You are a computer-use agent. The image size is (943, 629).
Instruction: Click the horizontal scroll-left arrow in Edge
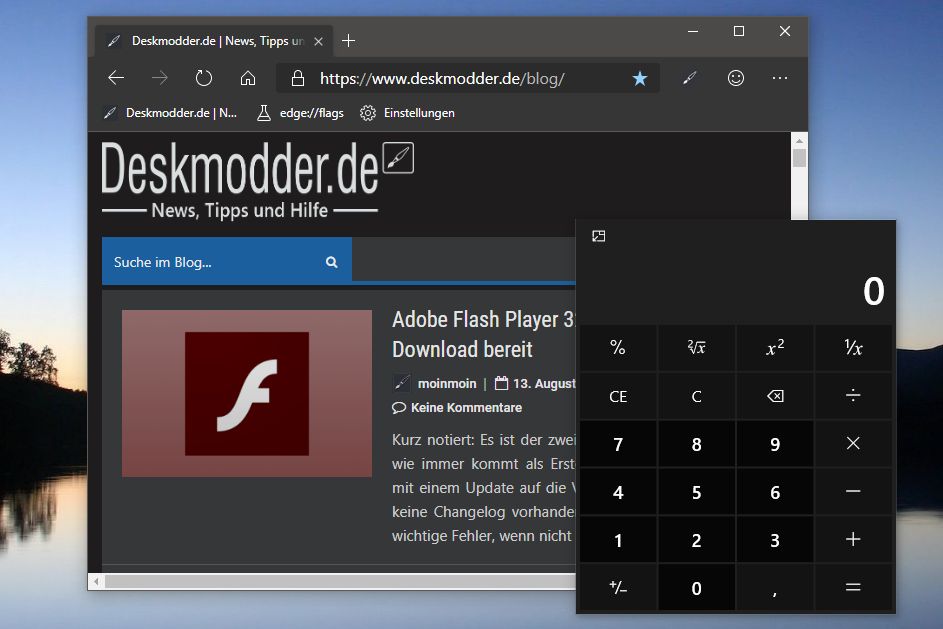coord(96,581)
